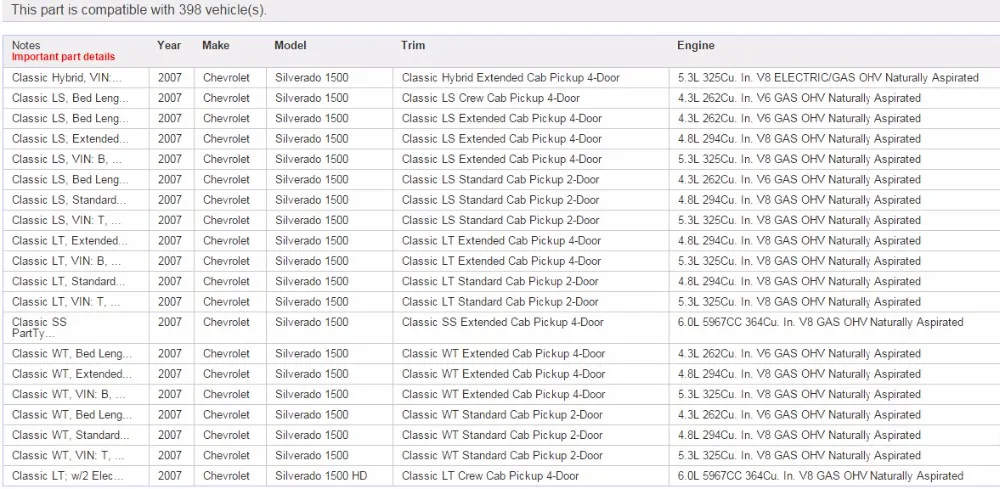Select the 'Classic WT, VIN: B, ...' notes cell
Viewport: 1000px width, 489px height.
pyautogui.click(x=76, y=395)
